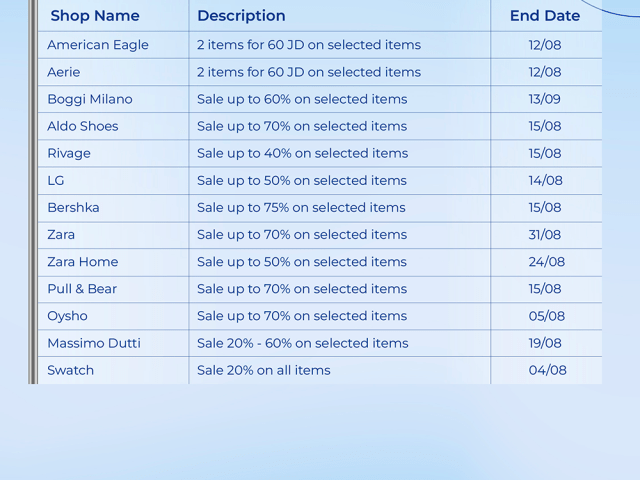640x480 pixels.
Task: Click the Shop Name column header
Action: point(95,16)
